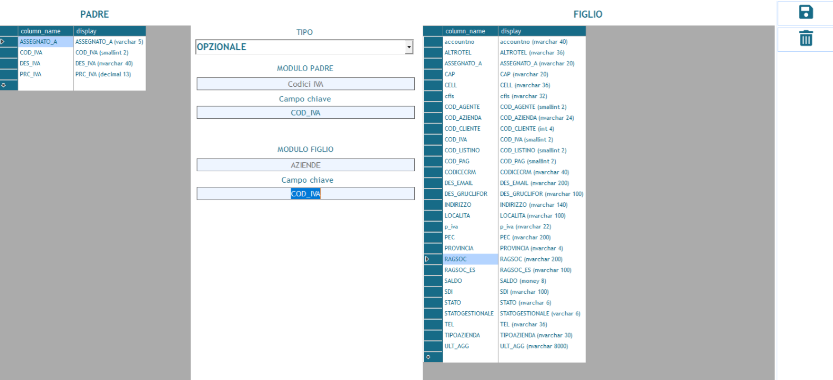Click row selector beside PADRE ASSEGNATO_A row
This screenshot has width=833, height=380.
(x=8, y=41)
